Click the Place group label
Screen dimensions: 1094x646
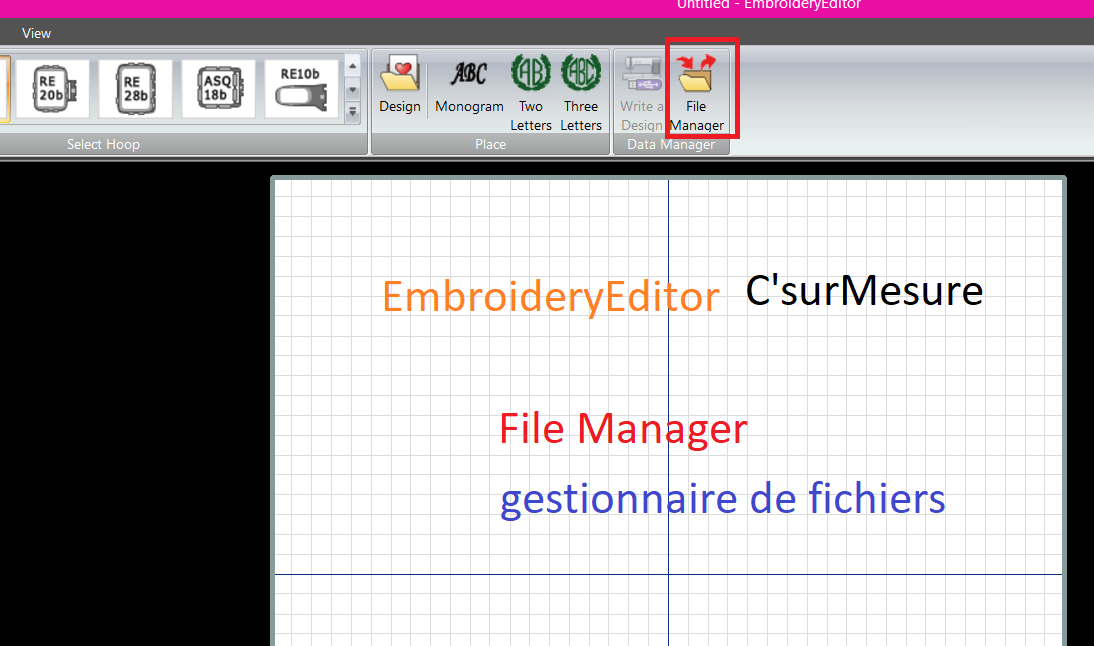490,143
